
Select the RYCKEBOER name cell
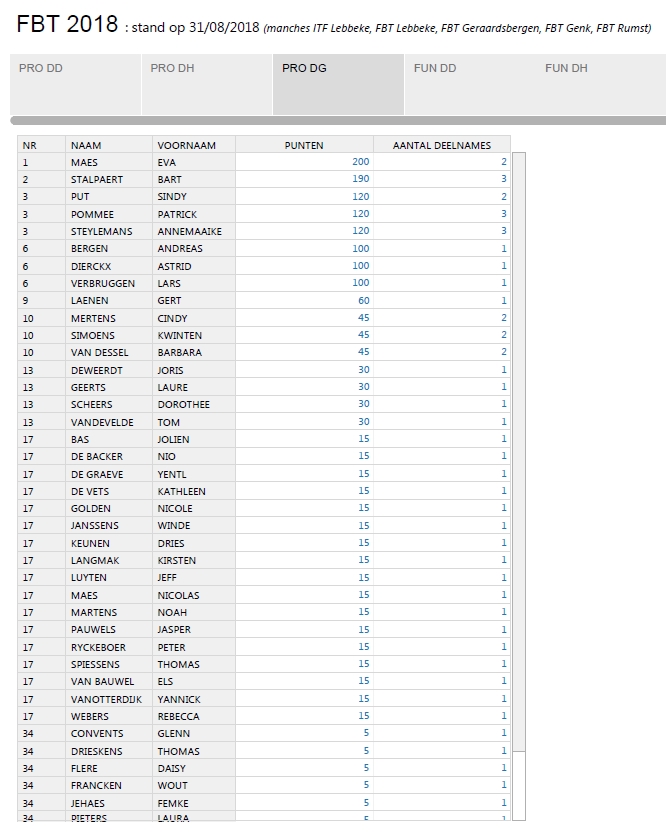point(109,647)
